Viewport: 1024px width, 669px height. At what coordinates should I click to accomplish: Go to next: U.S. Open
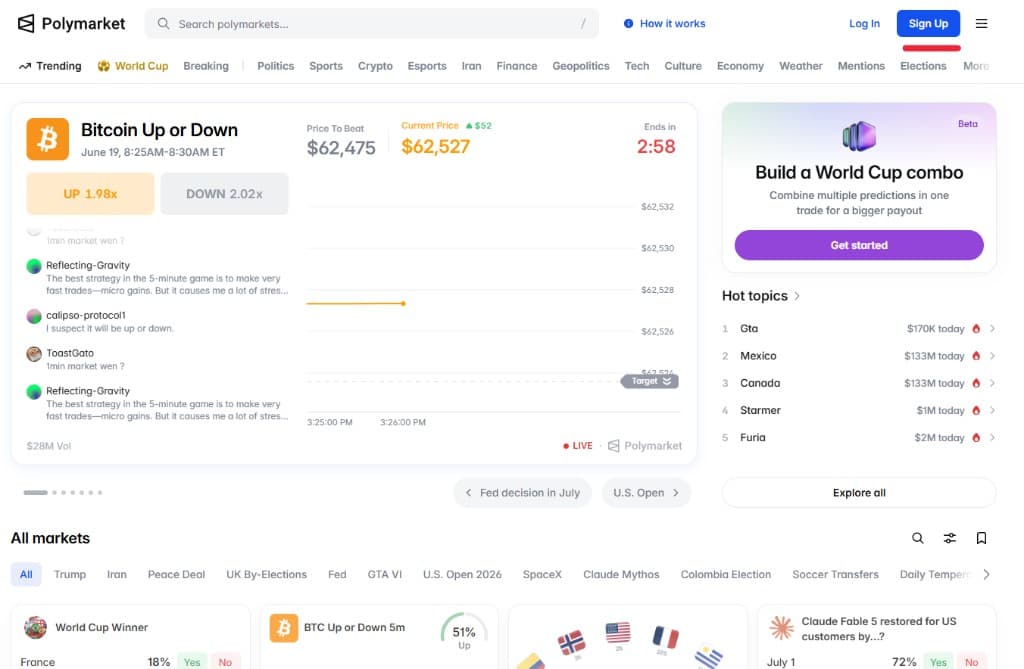point(646,493)
